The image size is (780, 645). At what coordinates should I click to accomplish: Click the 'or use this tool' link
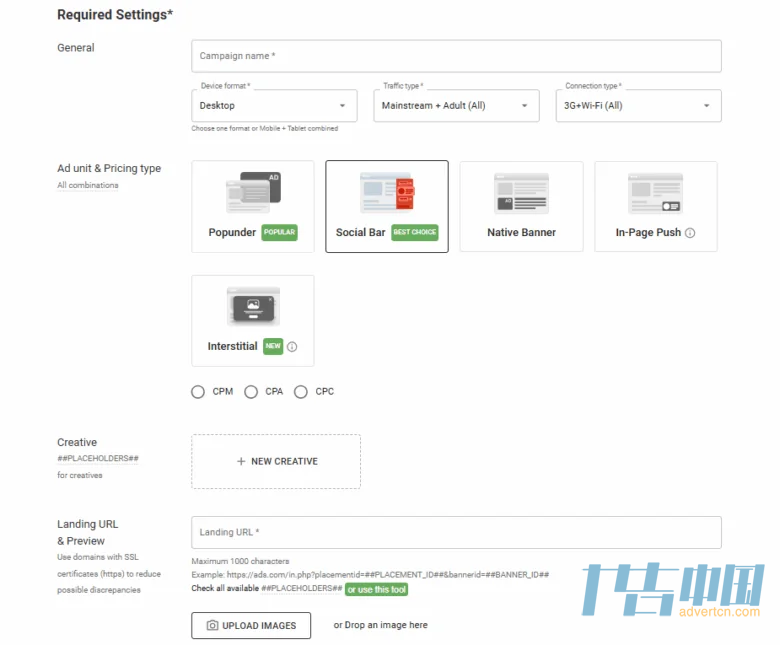click(377, 590)
